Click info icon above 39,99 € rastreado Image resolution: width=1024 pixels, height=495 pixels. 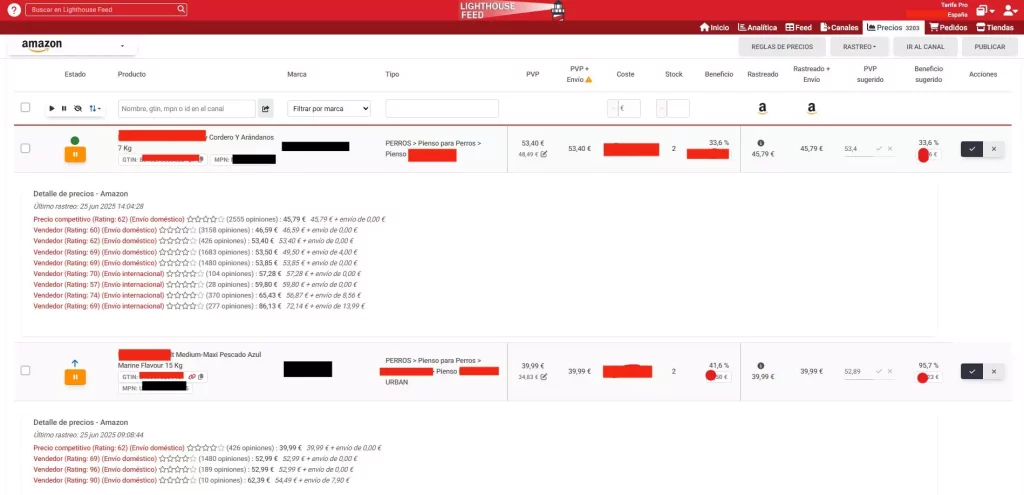pyautogui.click(x=761, y=366)
